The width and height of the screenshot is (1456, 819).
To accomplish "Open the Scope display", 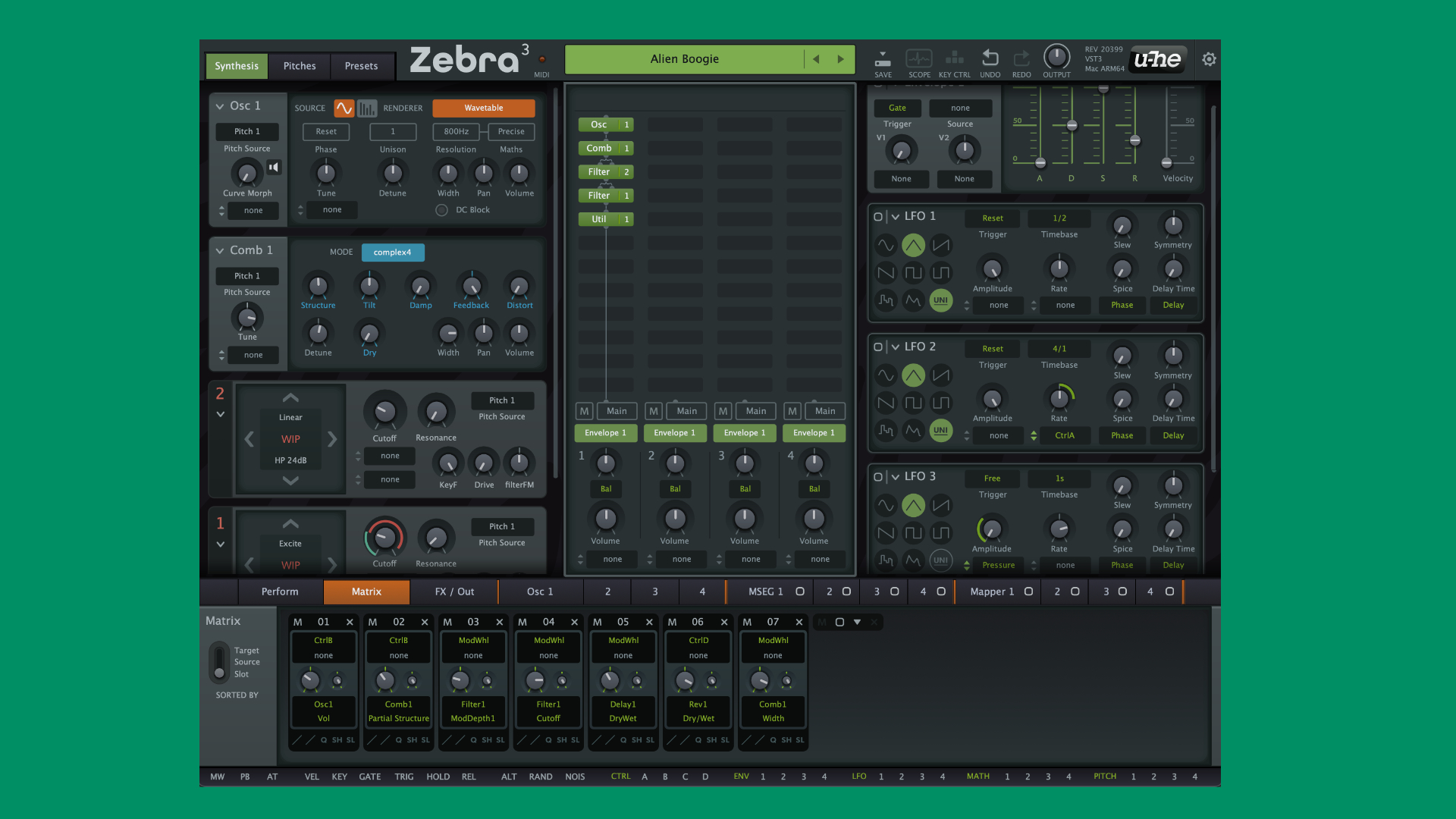I will [919, 59].
